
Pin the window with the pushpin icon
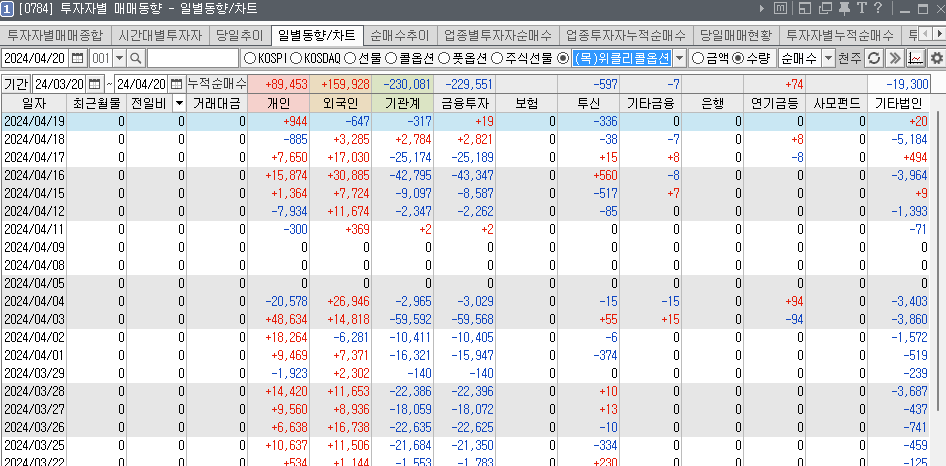[845, 10]
